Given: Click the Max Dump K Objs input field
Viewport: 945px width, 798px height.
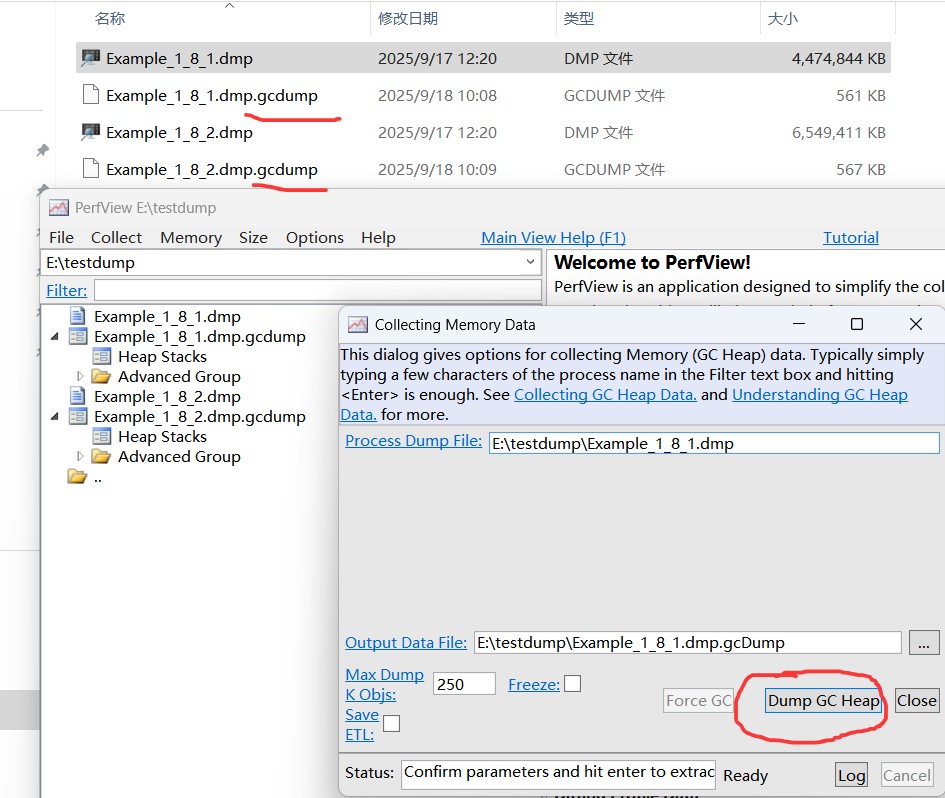Looking at the screenshot, I should (464, 684).
